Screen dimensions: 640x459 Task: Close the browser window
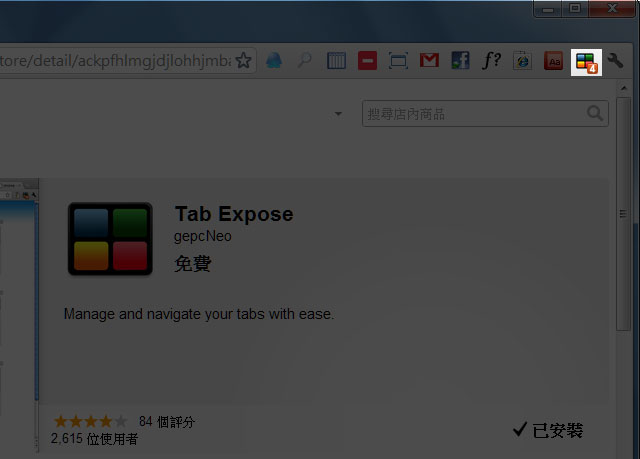pyautogui.click(x=612, y=8)
